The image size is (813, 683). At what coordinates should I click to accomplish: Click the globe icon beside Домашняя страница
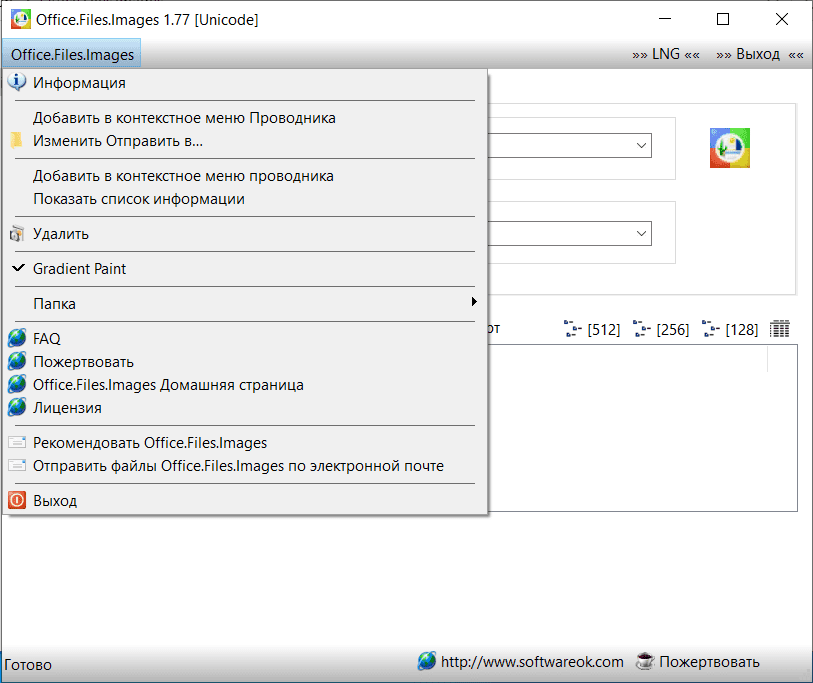click(x=17, y=384)
